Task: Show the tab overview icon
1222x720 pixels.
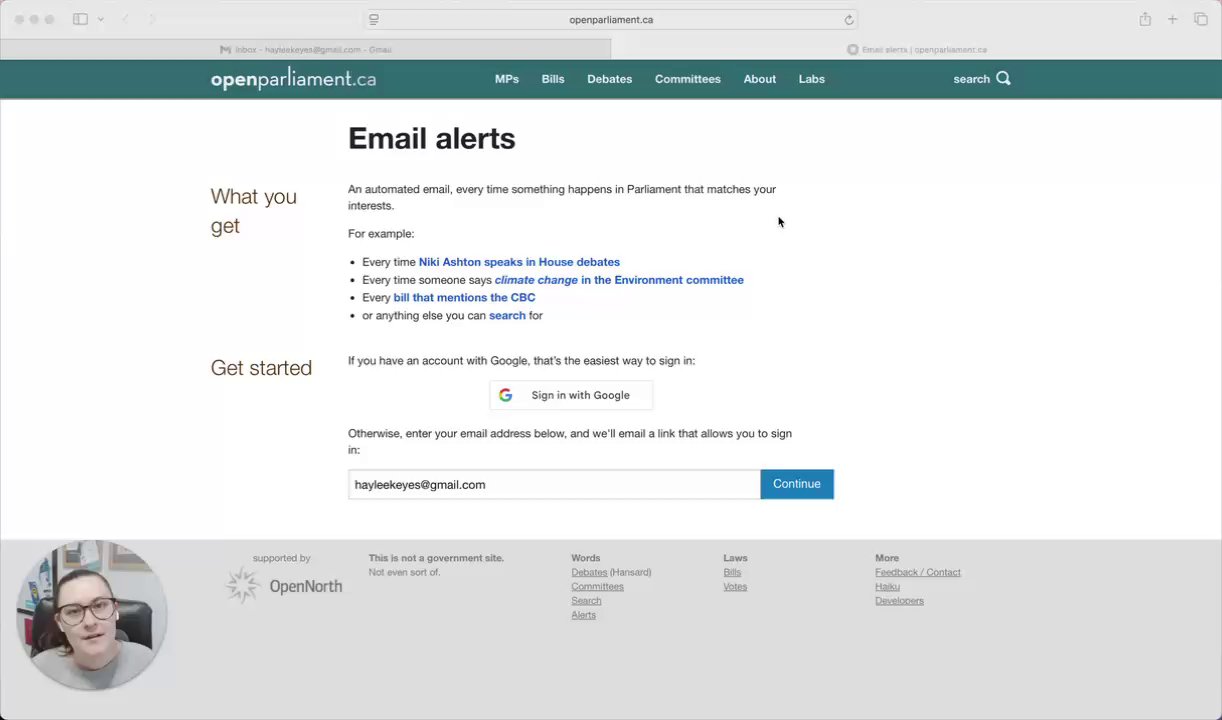Action: pyautogui.click(x=1201, y=19)
